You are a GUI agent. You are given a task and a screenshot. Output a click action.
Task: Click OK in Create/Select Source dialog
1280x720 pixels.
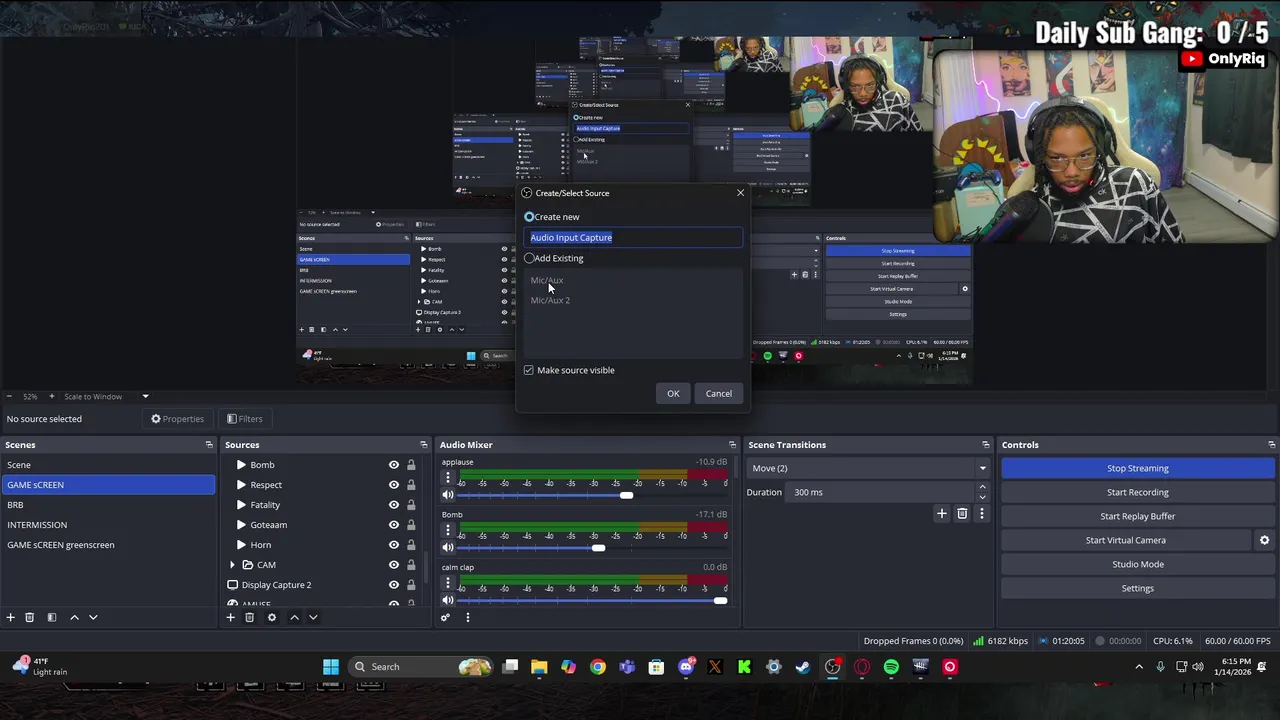point(673,393)
